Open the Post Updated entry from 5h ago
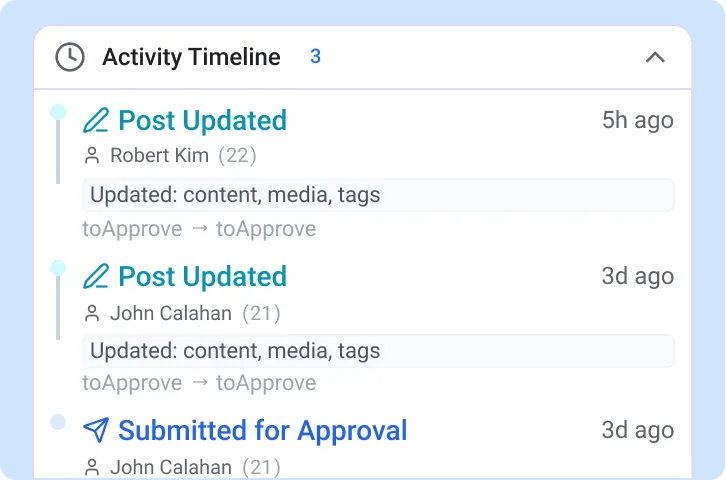 (x=202, y=121)
